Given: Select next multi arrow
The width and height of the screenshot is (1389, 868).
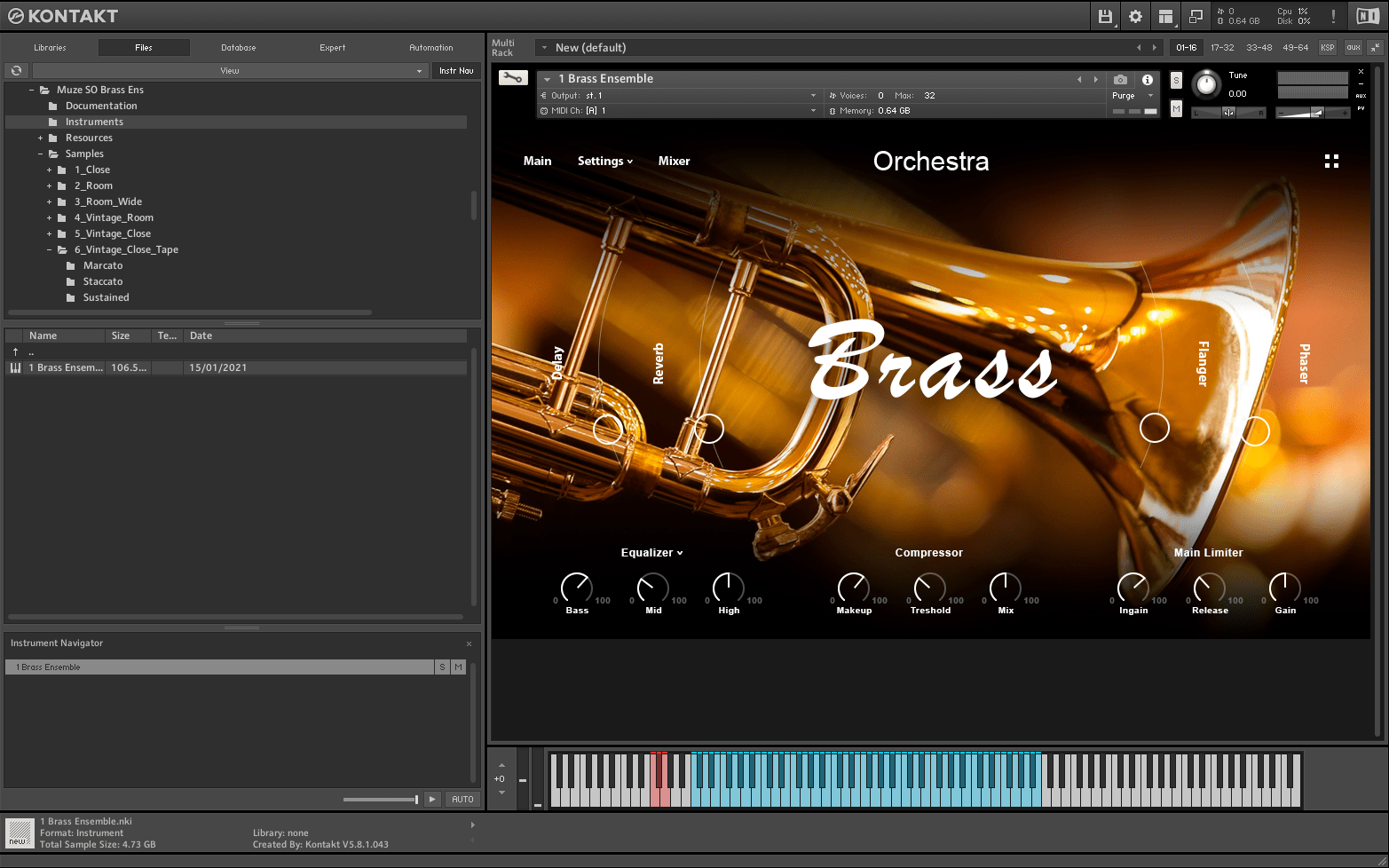Looking at the screenshot, I should pos(1154,48).
